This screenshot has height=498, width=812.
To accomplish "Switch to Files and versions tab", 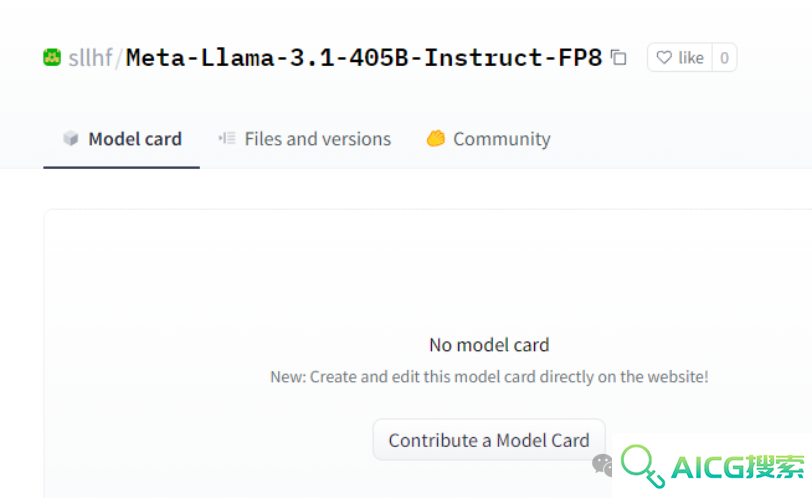I will (x=304, y=139).
